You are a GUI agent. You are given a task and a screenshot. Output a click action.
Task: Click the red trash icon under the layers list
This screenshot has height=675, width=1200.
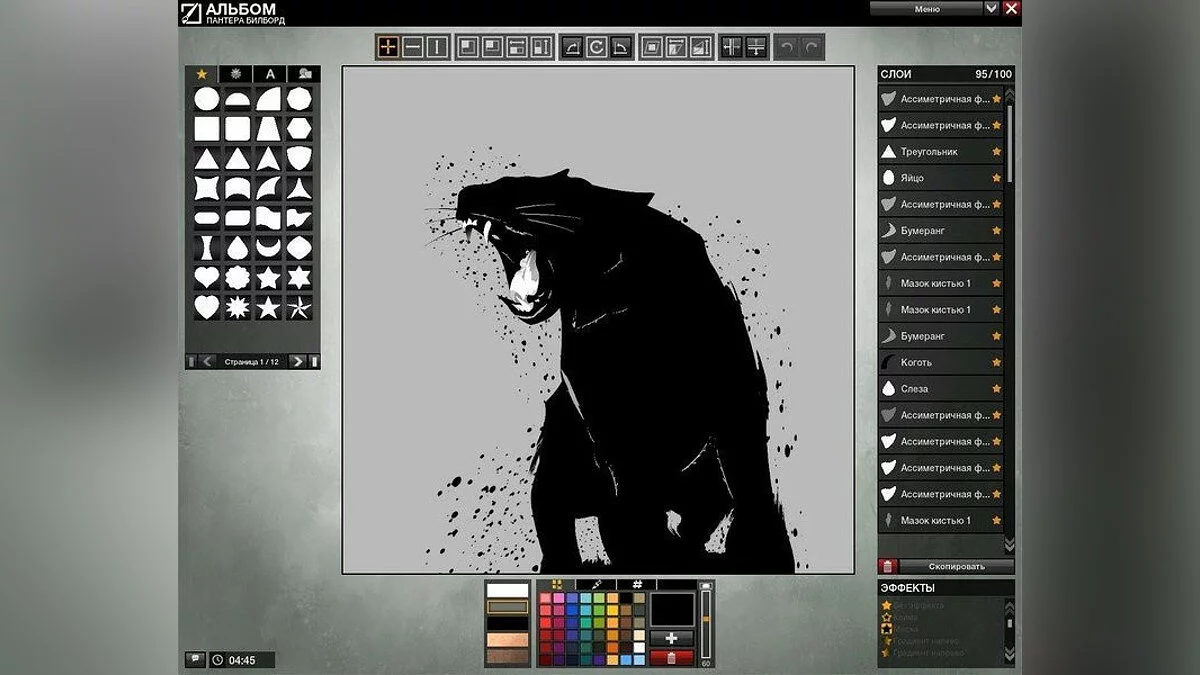tap(887, 566)
